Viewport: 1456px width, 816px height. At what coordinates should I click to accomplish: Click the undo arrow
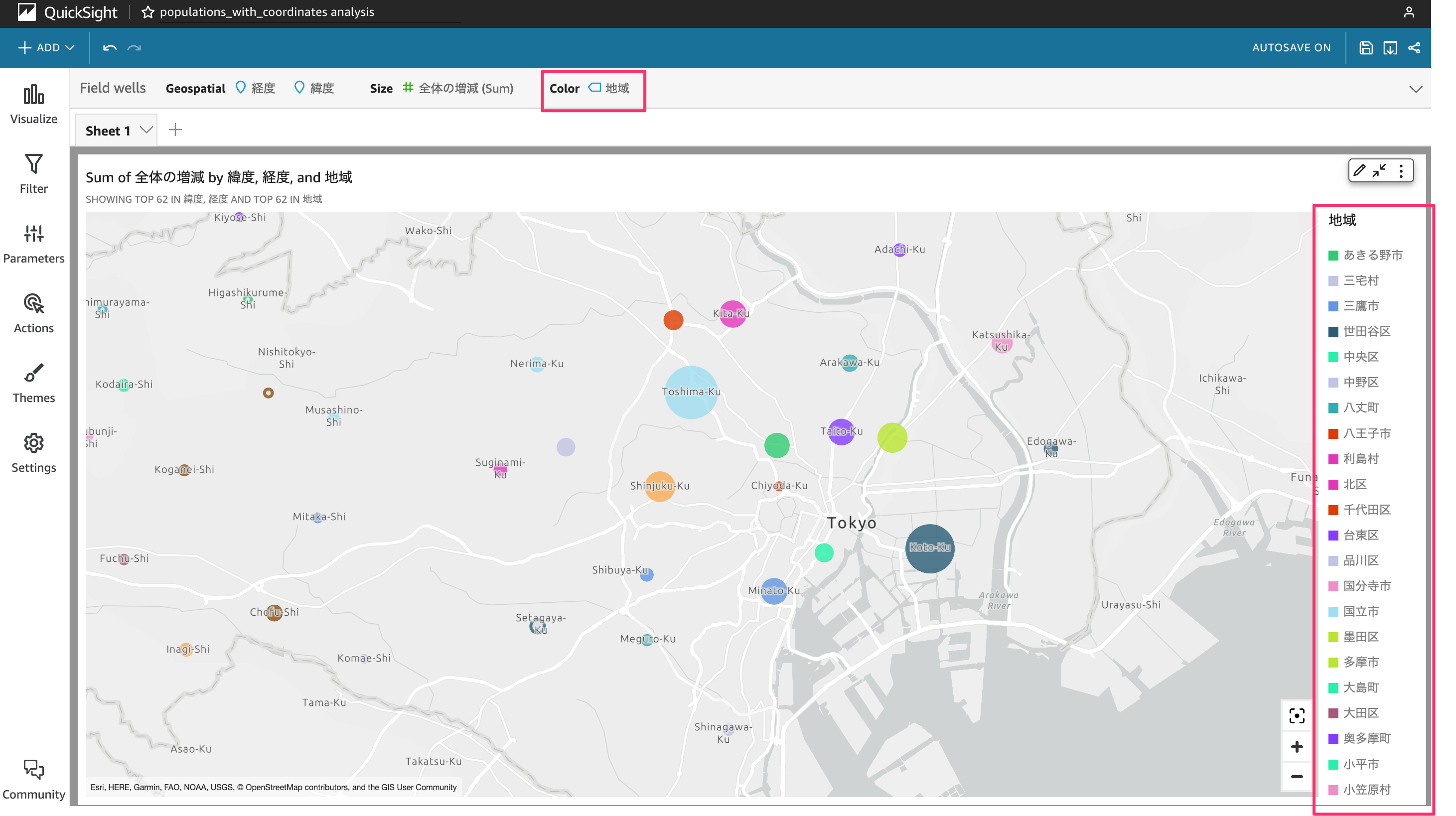pyautogui.click(x=110, y=48)
